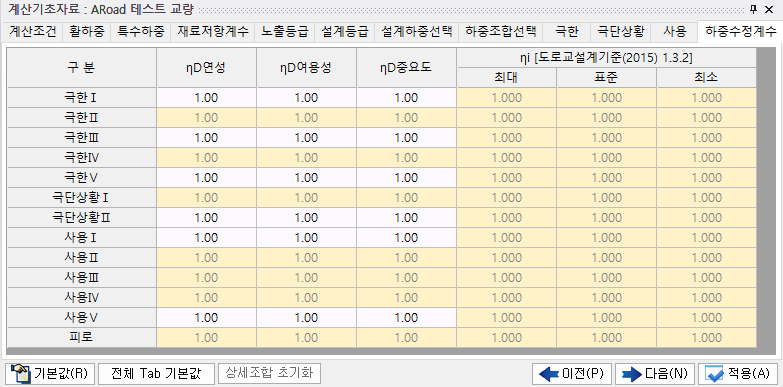Open the 노출등급 tab
The height and width of the screenshot is (387, 783).
coord(285,32)
